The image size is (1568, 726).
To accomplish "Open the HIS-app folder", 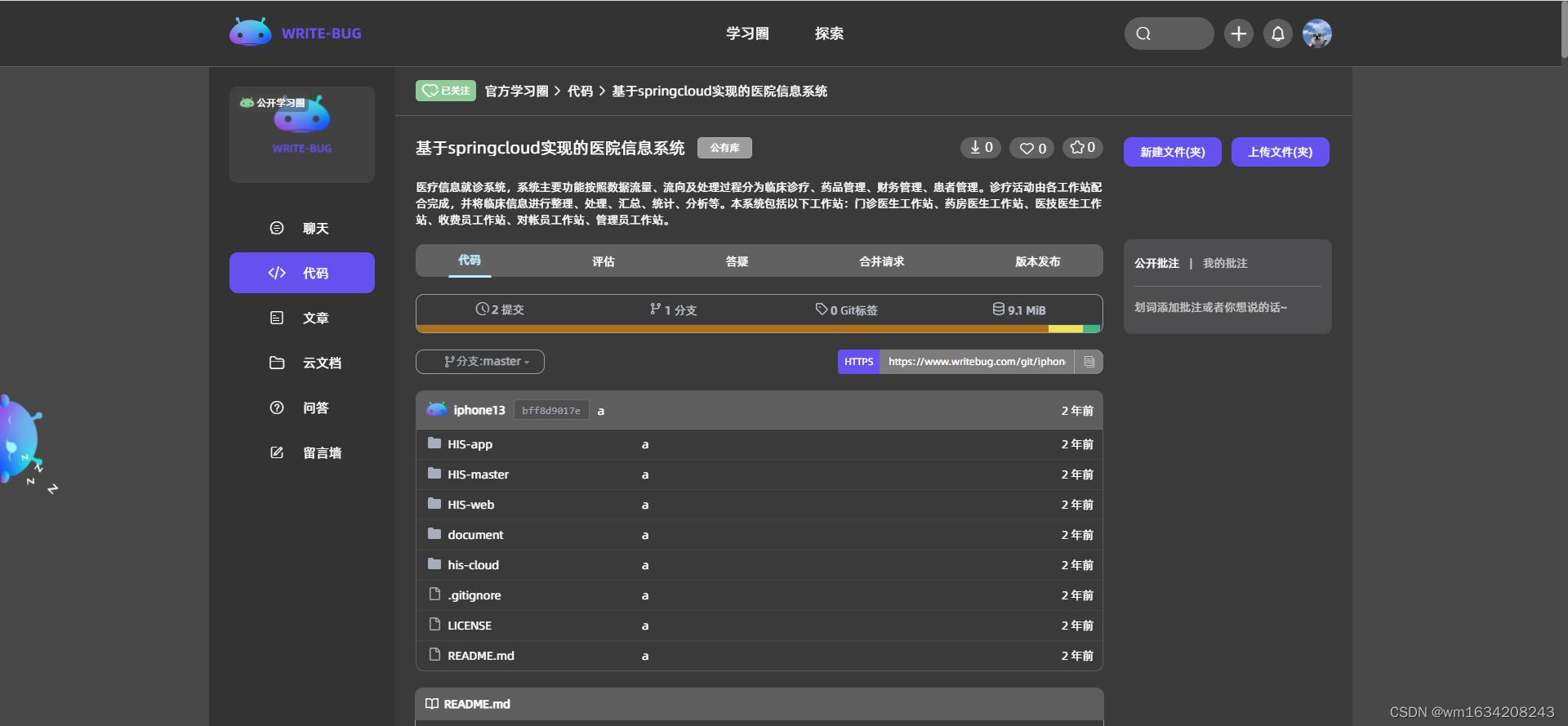I will click(470, 444).
